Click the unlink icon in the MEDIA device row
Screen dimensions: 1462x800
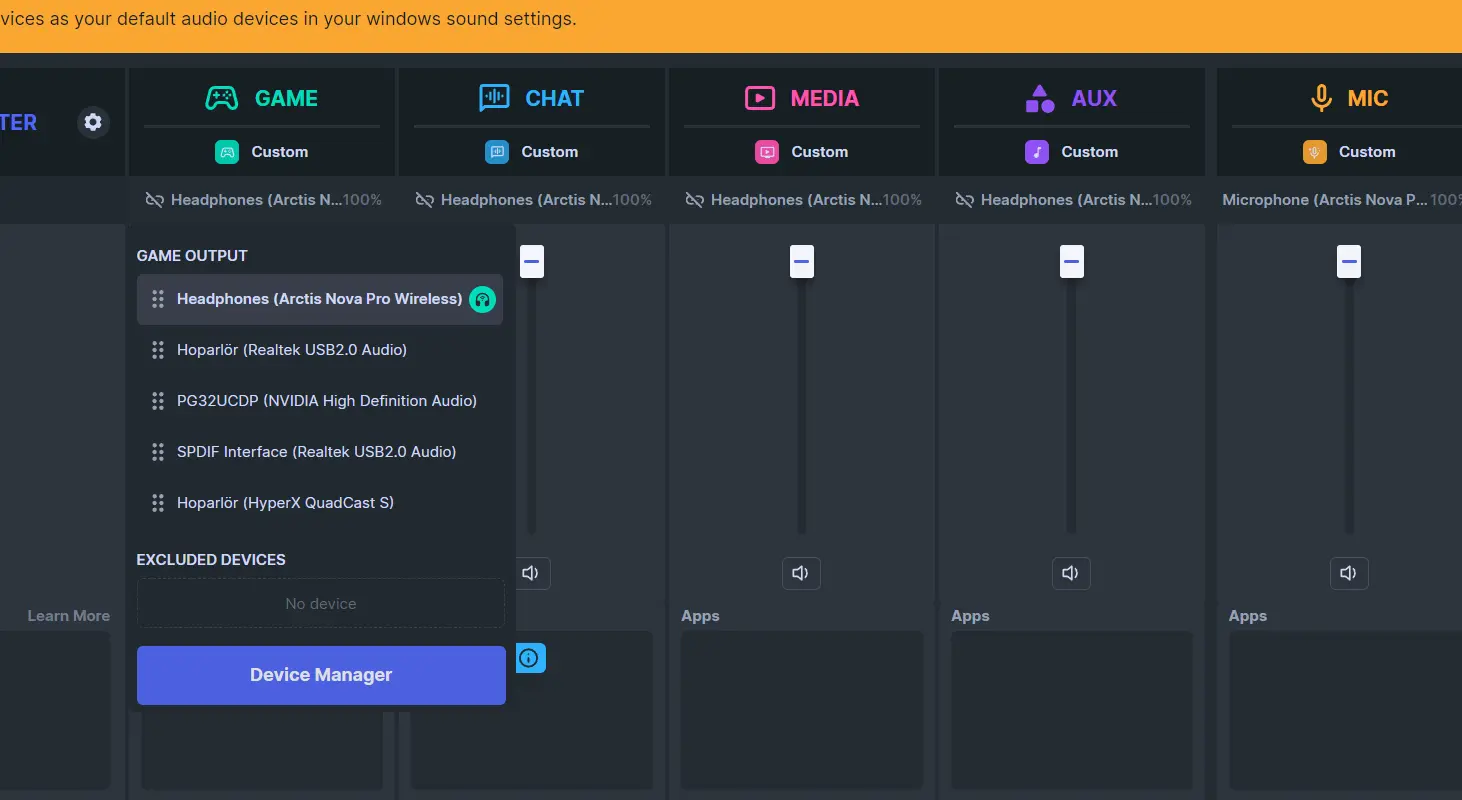coord(694,200)
